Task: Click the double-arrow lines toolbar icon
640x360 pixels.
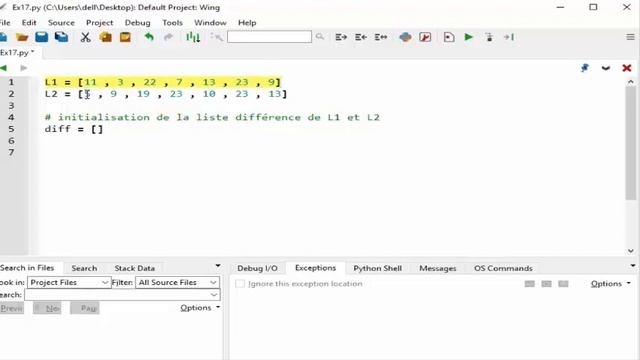Action: 381,37
